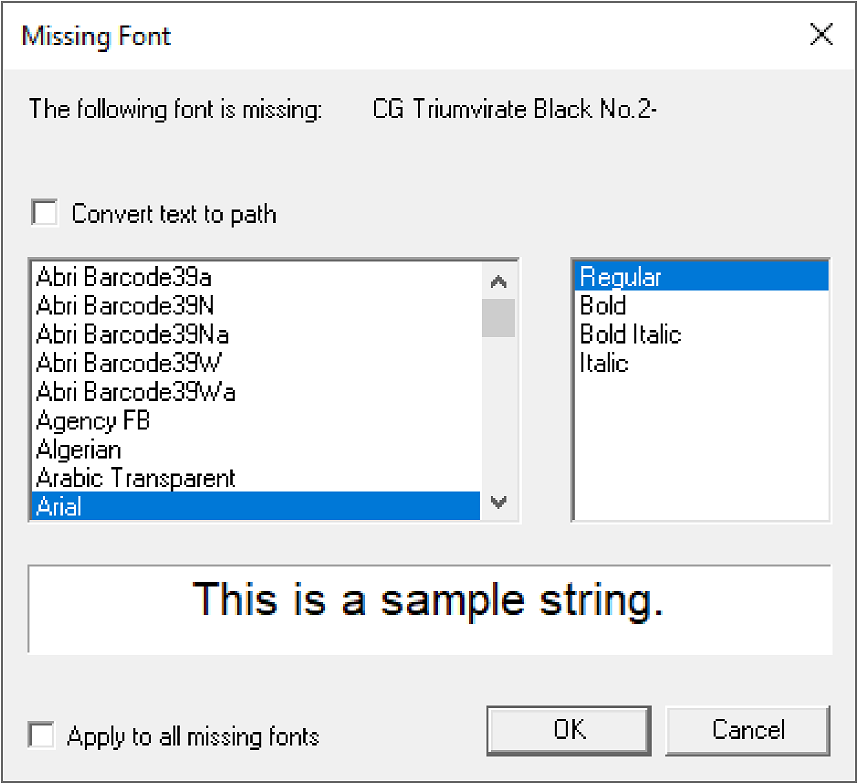
Task: Choose the Bold font style
Action: 603,305
